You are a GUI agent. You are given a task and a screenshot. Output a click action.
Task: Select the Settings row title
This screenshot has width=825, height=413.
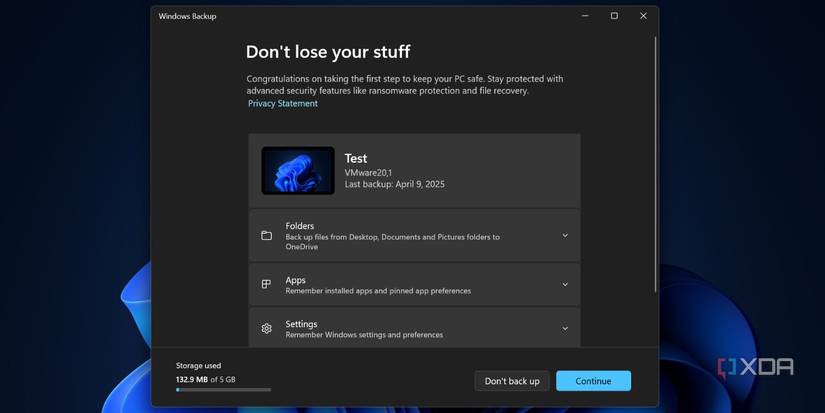(301, 324)
